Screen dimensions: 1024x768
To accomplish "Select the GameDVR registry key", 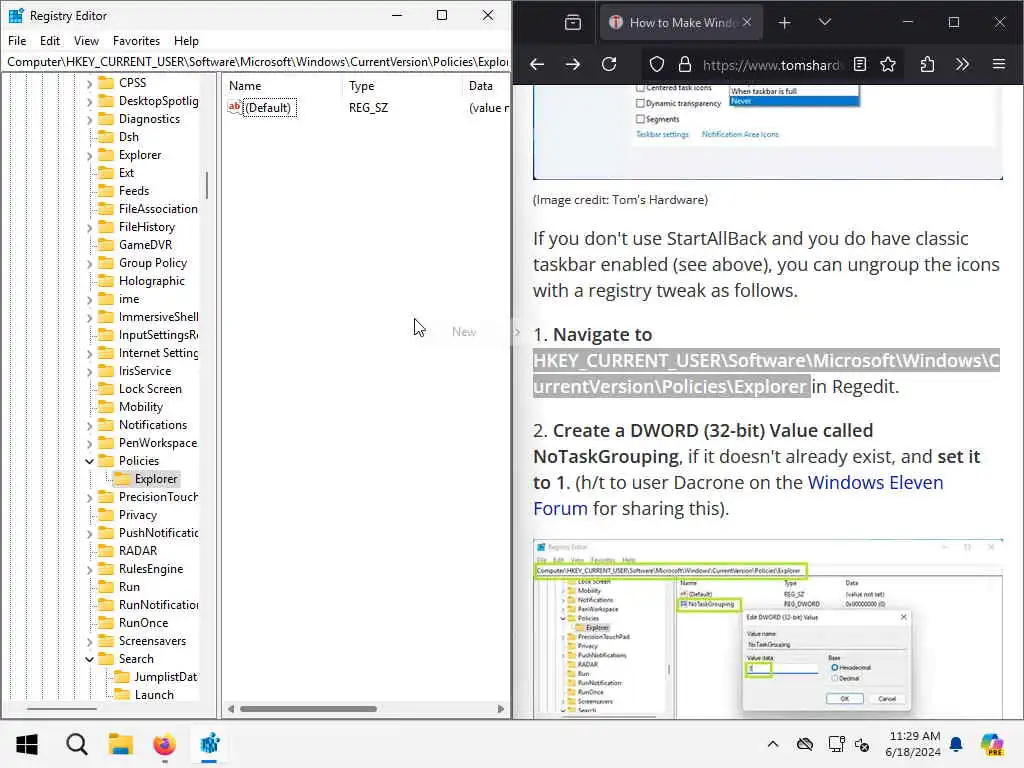I will click(145, 245).
